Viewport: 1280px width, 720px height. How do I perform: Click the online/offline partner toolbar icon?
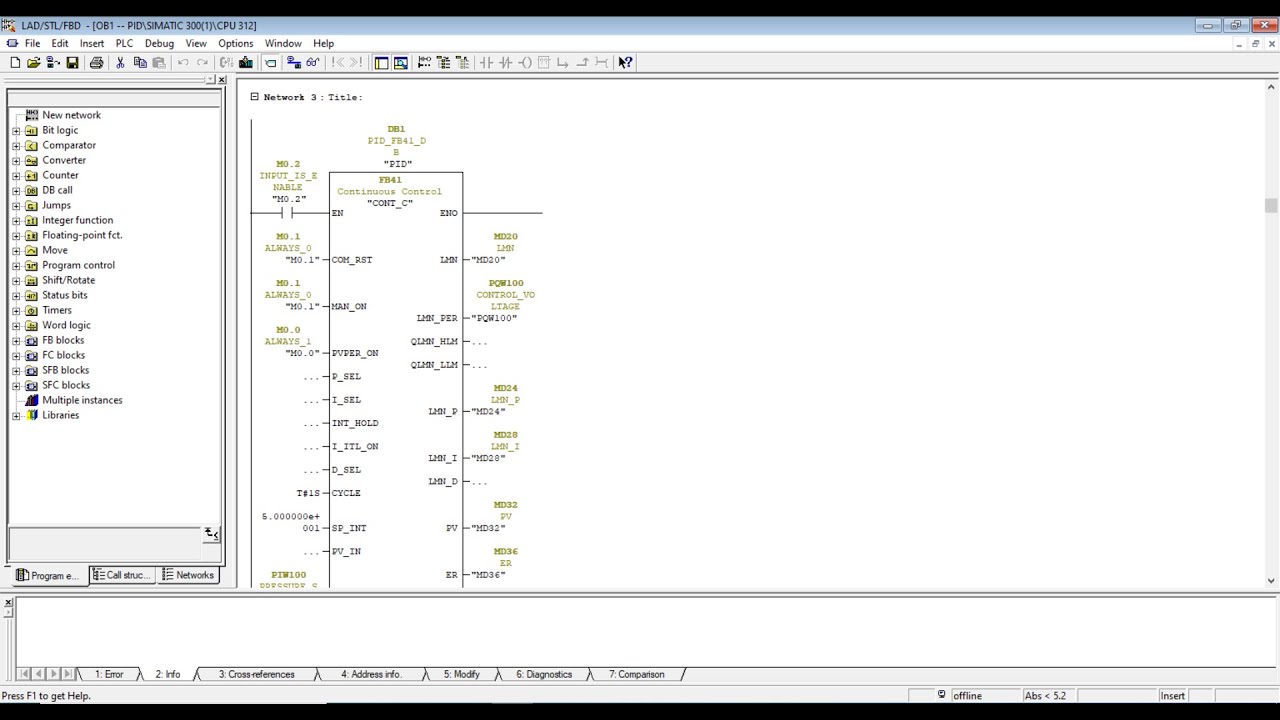pos(293,62)
